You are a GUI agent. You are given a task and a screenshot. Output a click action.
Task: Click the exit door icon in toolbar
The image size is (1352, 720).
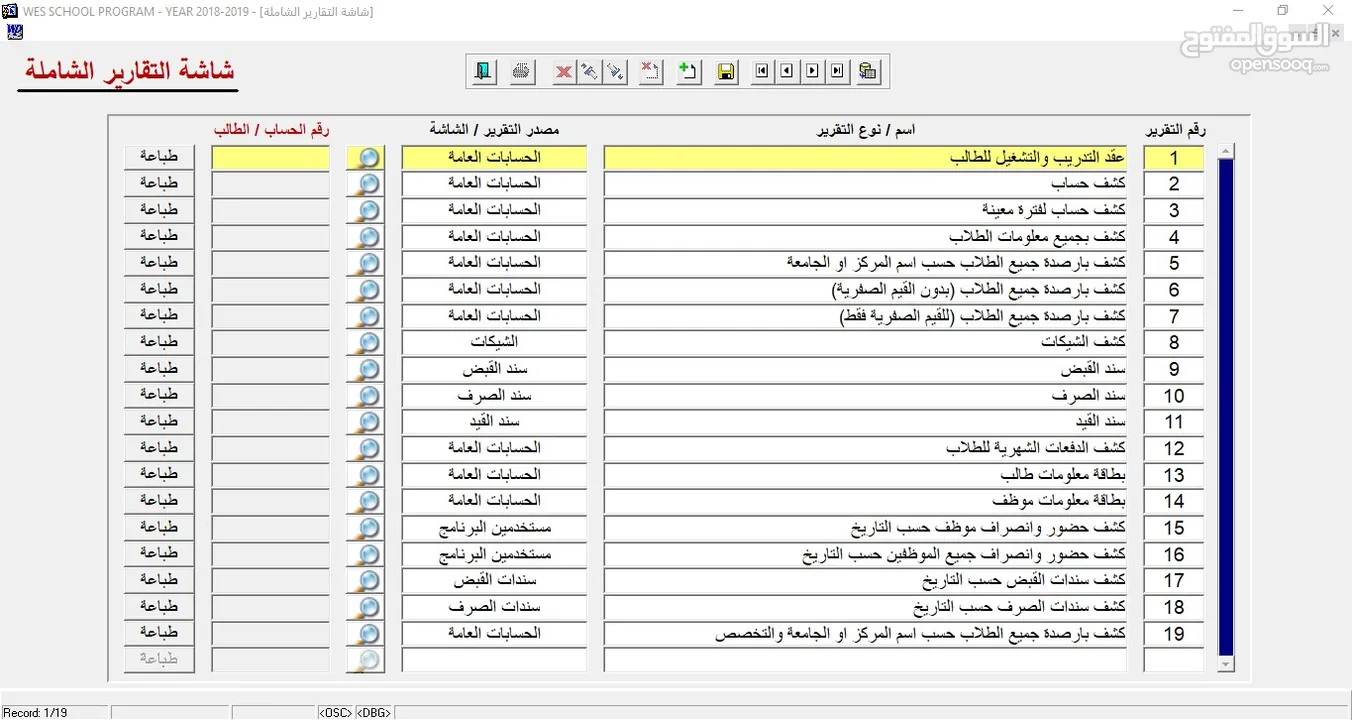pyautogui.click(x=484, y=71)
